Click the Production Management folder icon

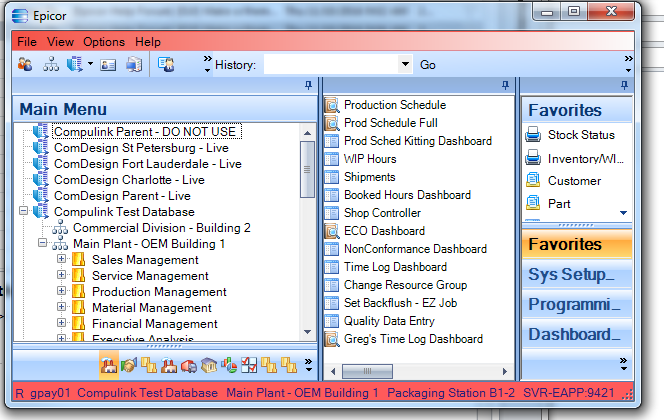78,292
